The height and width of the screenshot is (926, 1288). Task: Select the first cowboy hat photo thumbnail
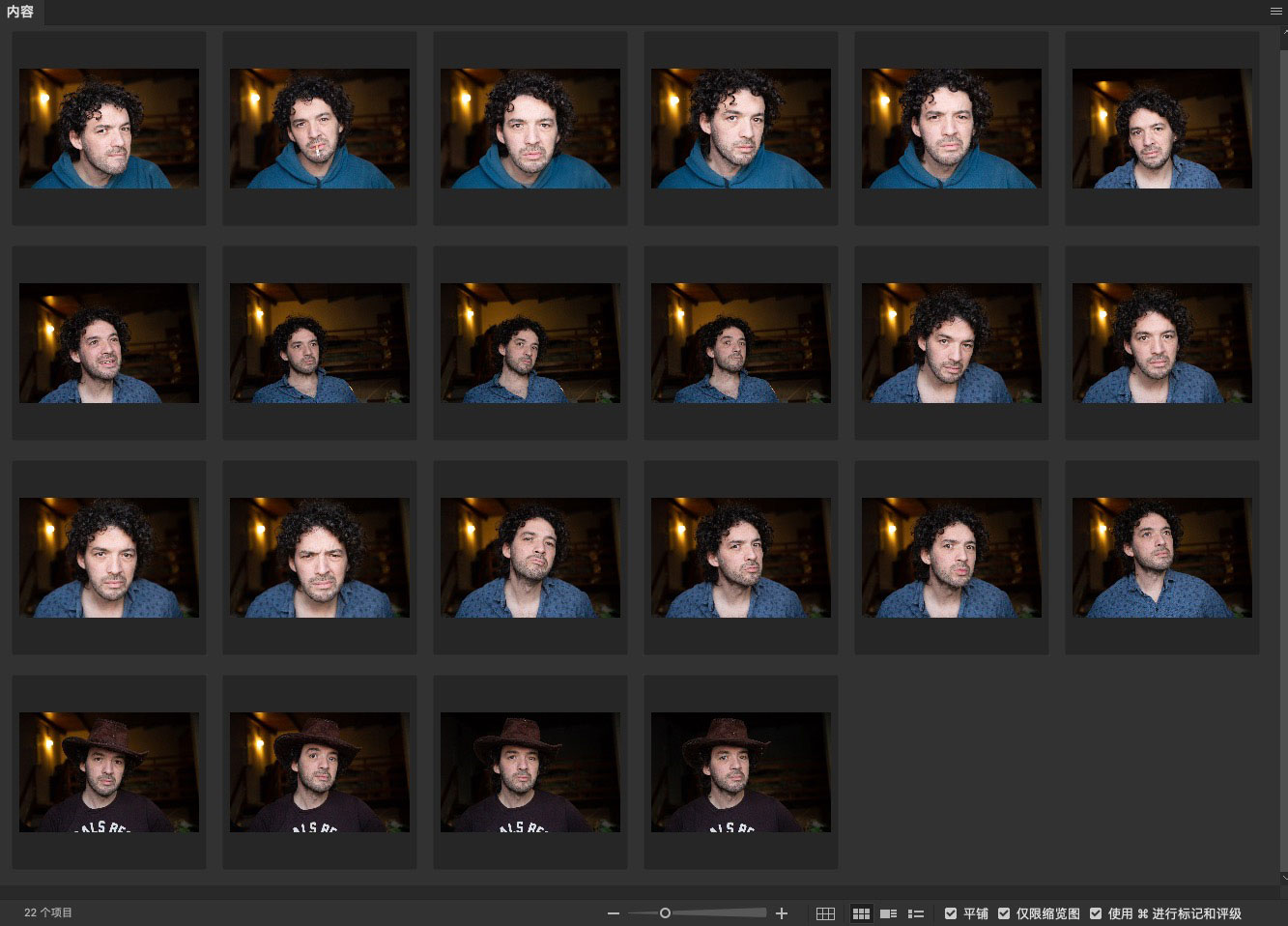point(109,772)
